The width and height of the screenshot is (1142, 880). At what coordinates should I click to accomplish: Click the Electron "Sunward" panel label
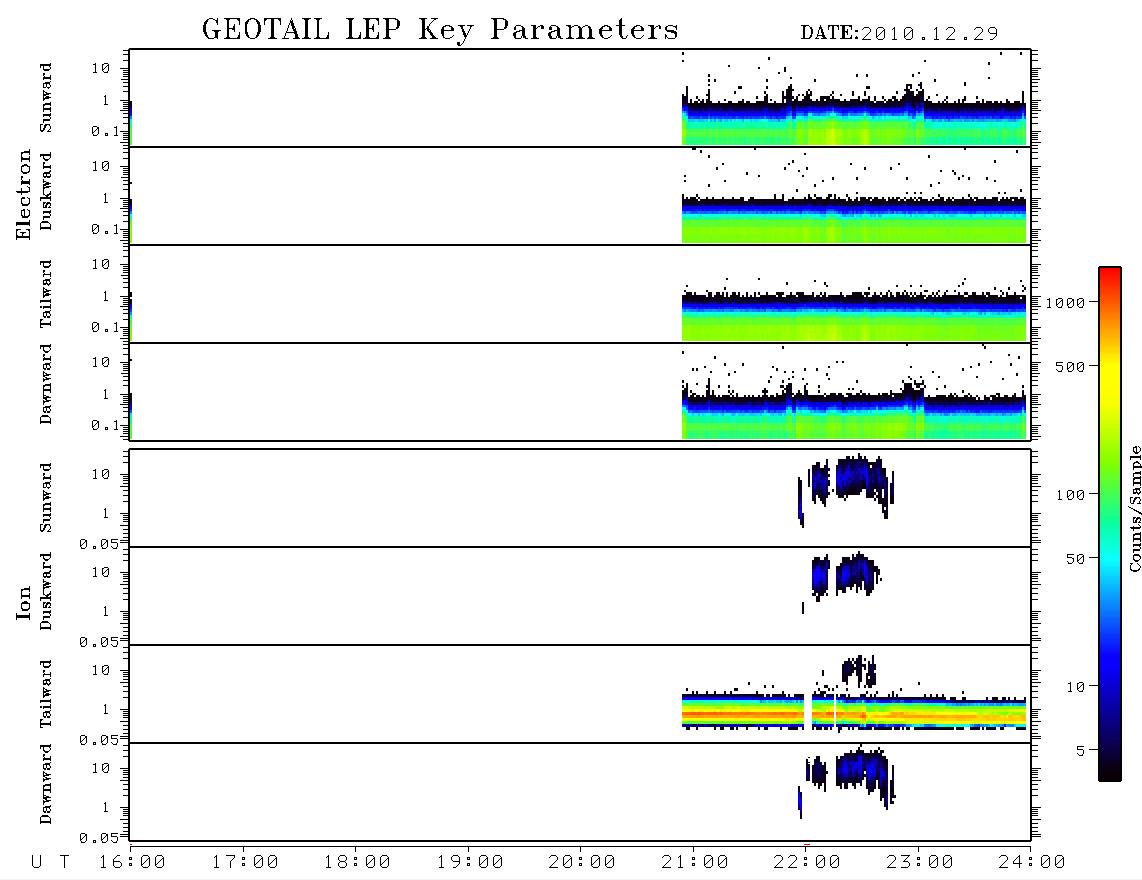tap(46, 98)
